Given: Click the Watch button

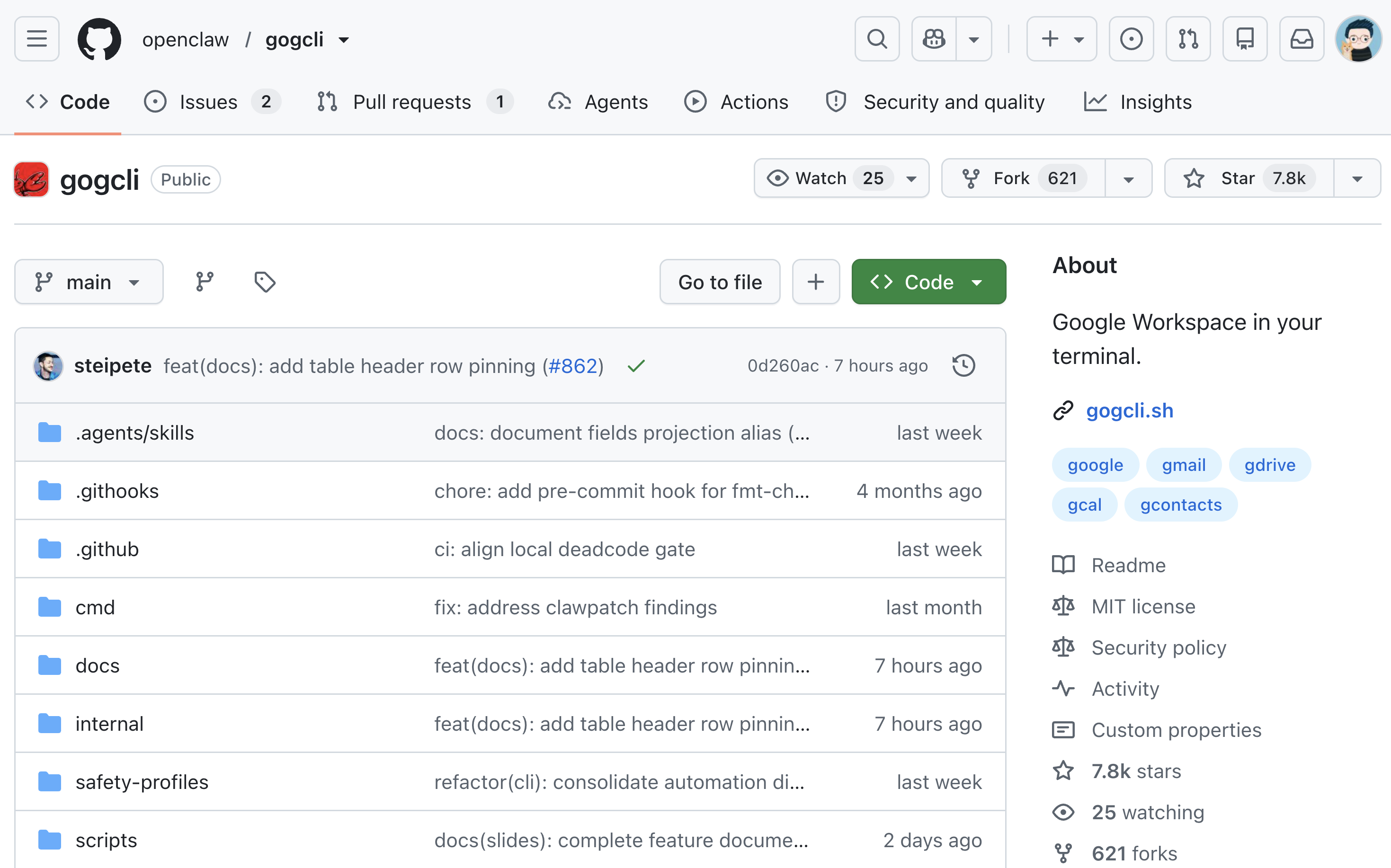Looking at the screenshot, I should click(841, 178).
